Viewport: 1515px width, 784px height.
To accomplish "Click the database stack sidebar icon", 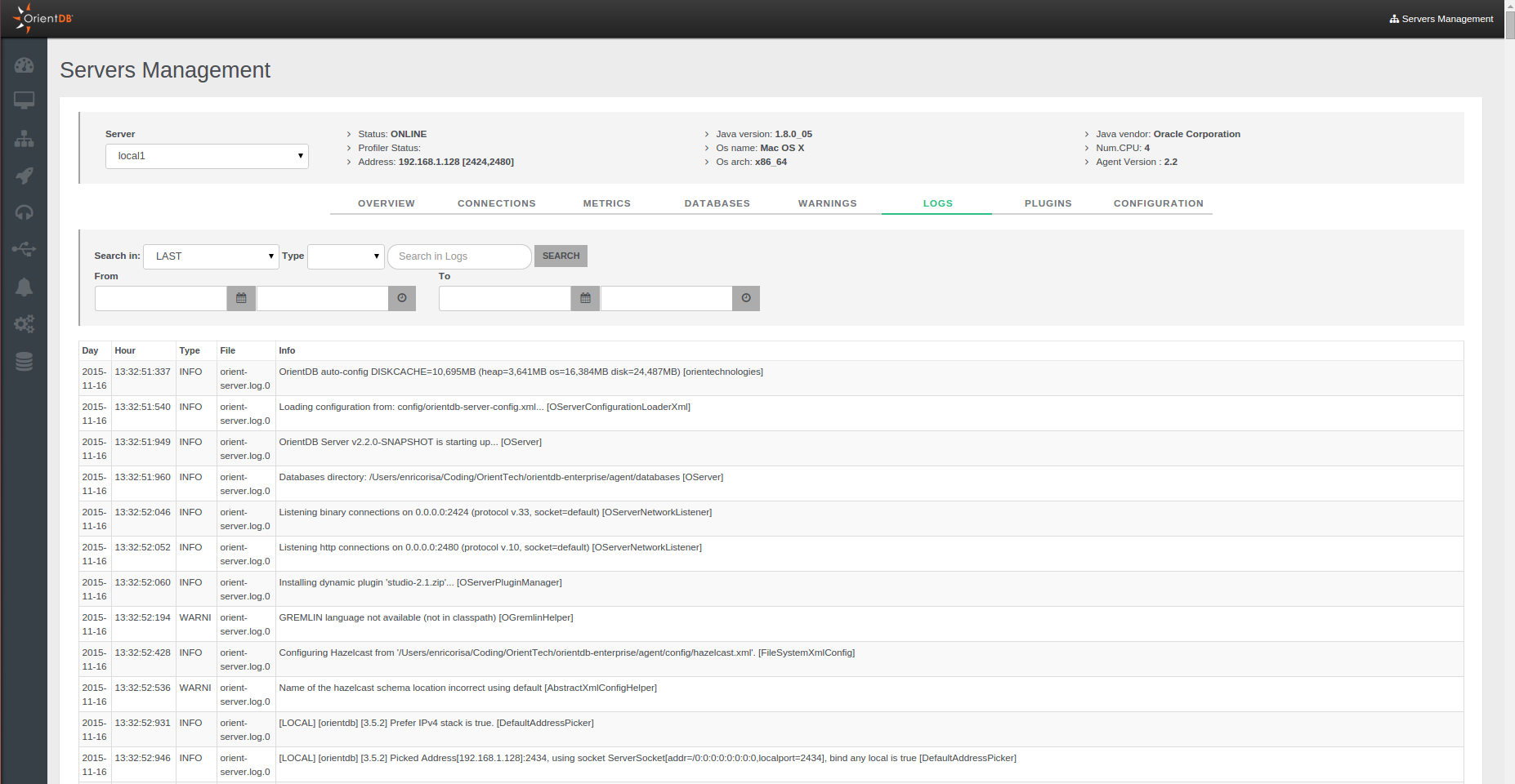I will click(x=24, y=361).
